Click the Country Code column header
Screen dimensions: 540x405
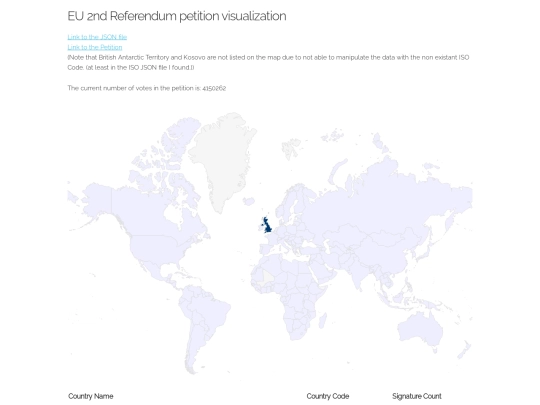[x=328, y=396]
